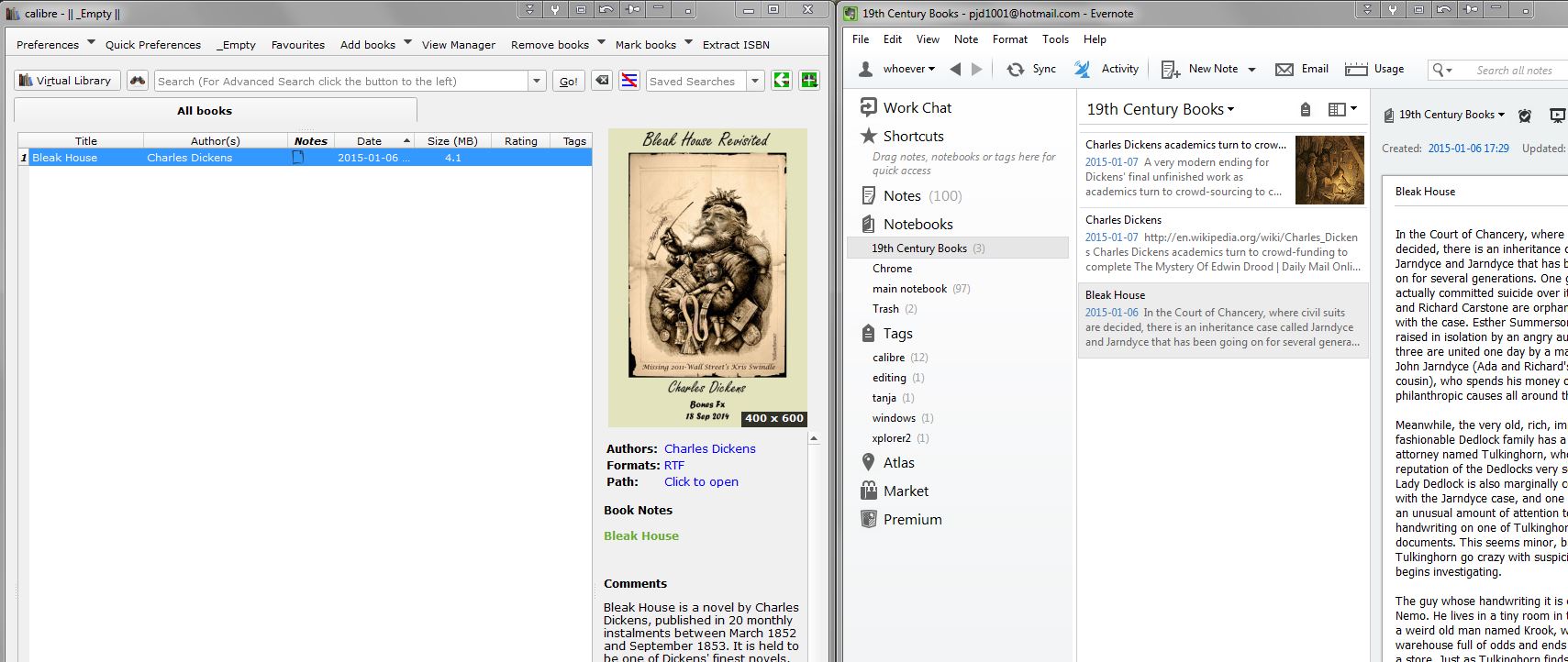The height and width of the screenshot is (662, 1568).
Task: Open the Atlas view in Evernote
Action: (887, 463)
